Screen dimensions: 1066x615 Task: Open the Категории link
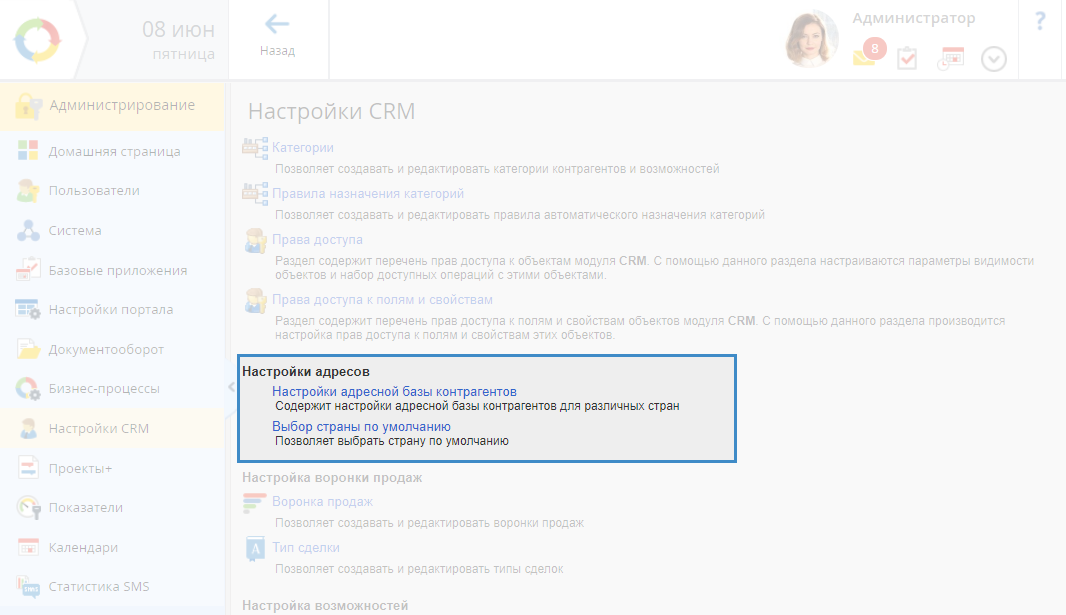(303, 147)
